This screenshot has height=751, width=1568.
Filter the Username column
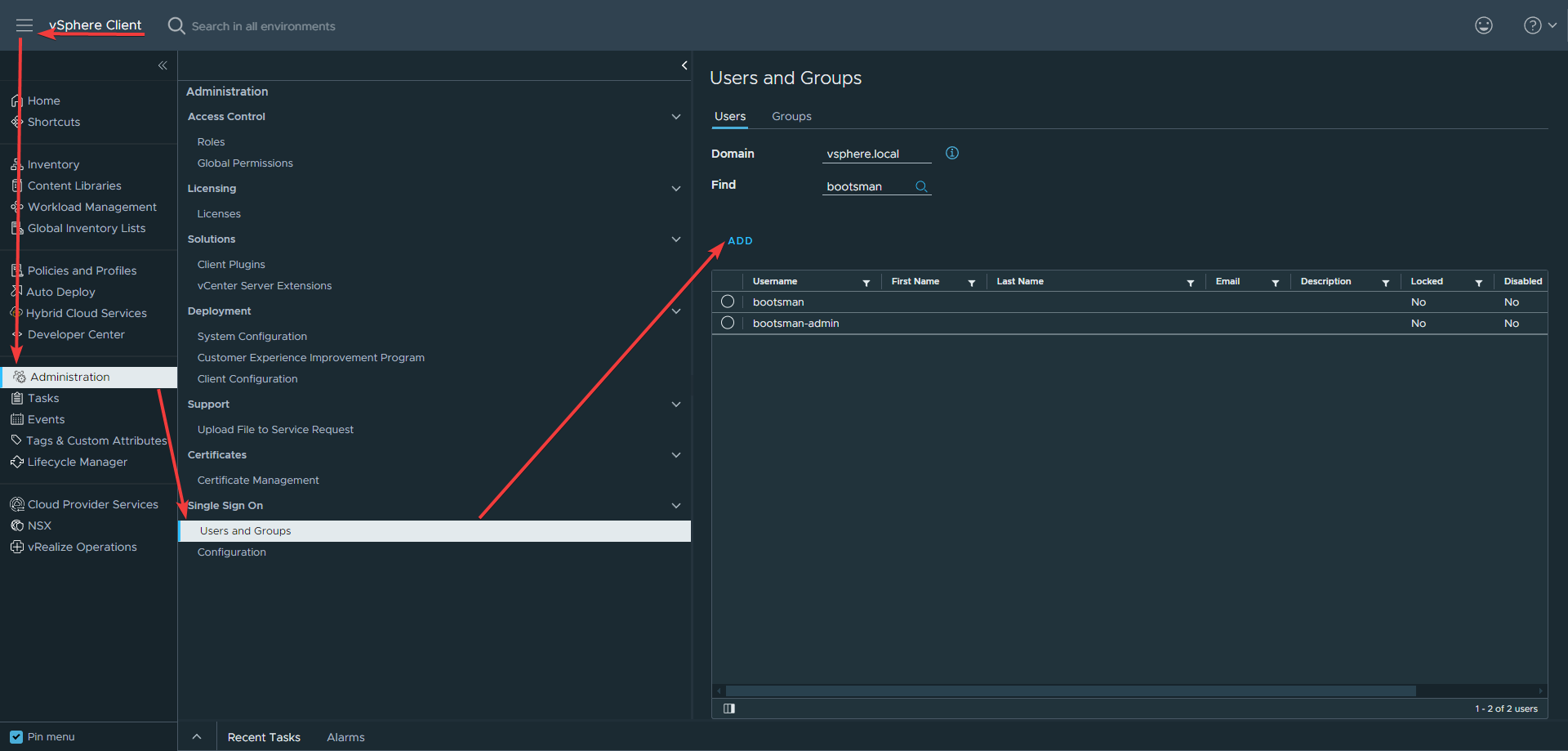coord(866,283)
